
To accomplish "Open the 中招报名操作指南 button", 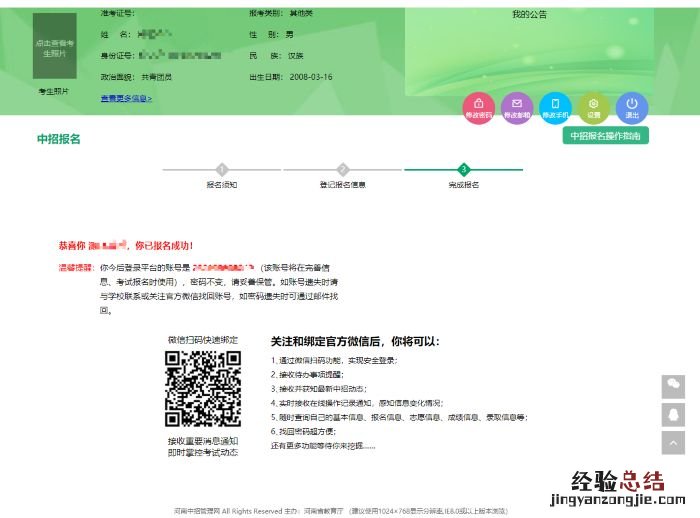I will [605, 136].
